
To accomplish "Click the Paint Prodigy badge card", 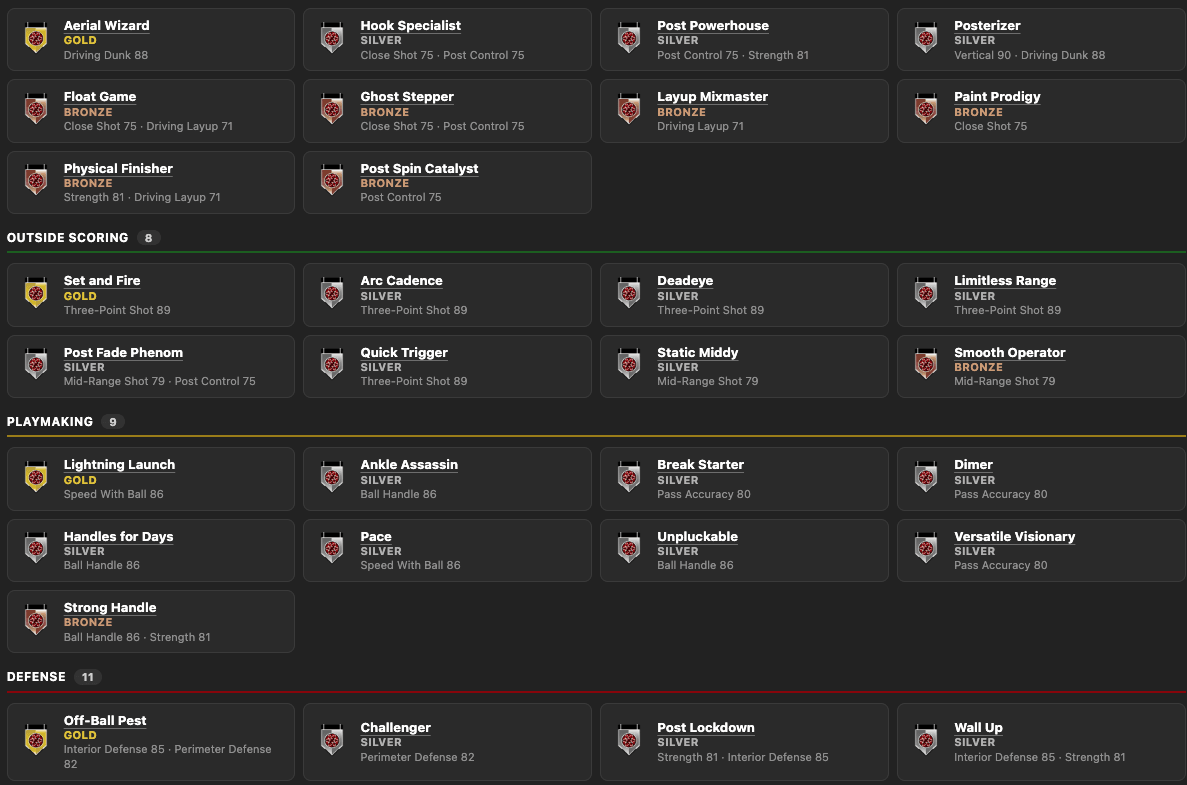I will pos(1041,111).
